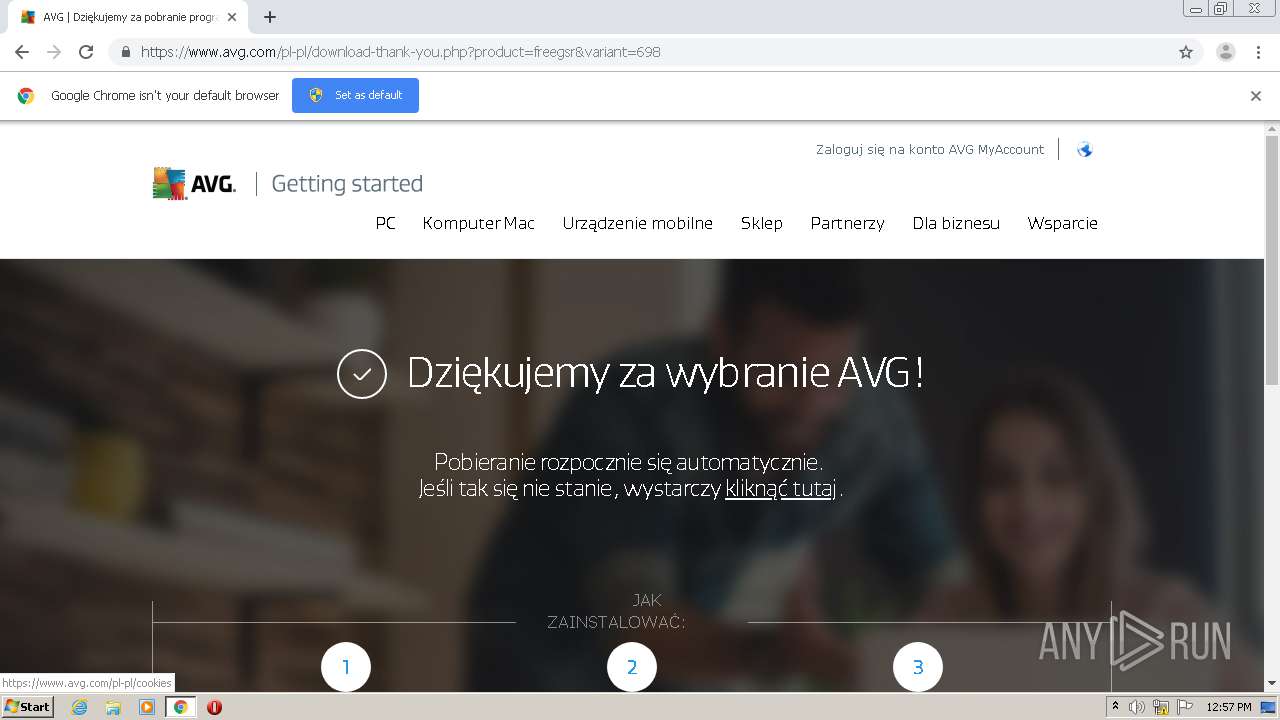Click the vertical page scrollbar thumb
Screen dimensions: 1280x720
[1272, 260]
